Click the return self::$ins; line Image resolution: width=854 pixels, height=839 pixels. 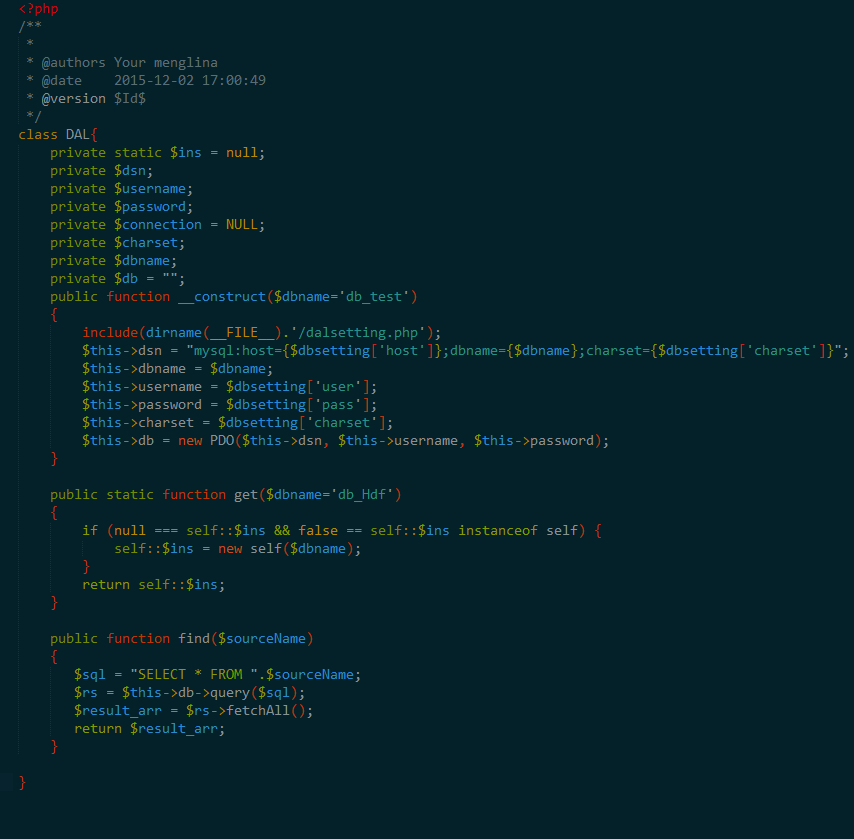coord(154,584)
